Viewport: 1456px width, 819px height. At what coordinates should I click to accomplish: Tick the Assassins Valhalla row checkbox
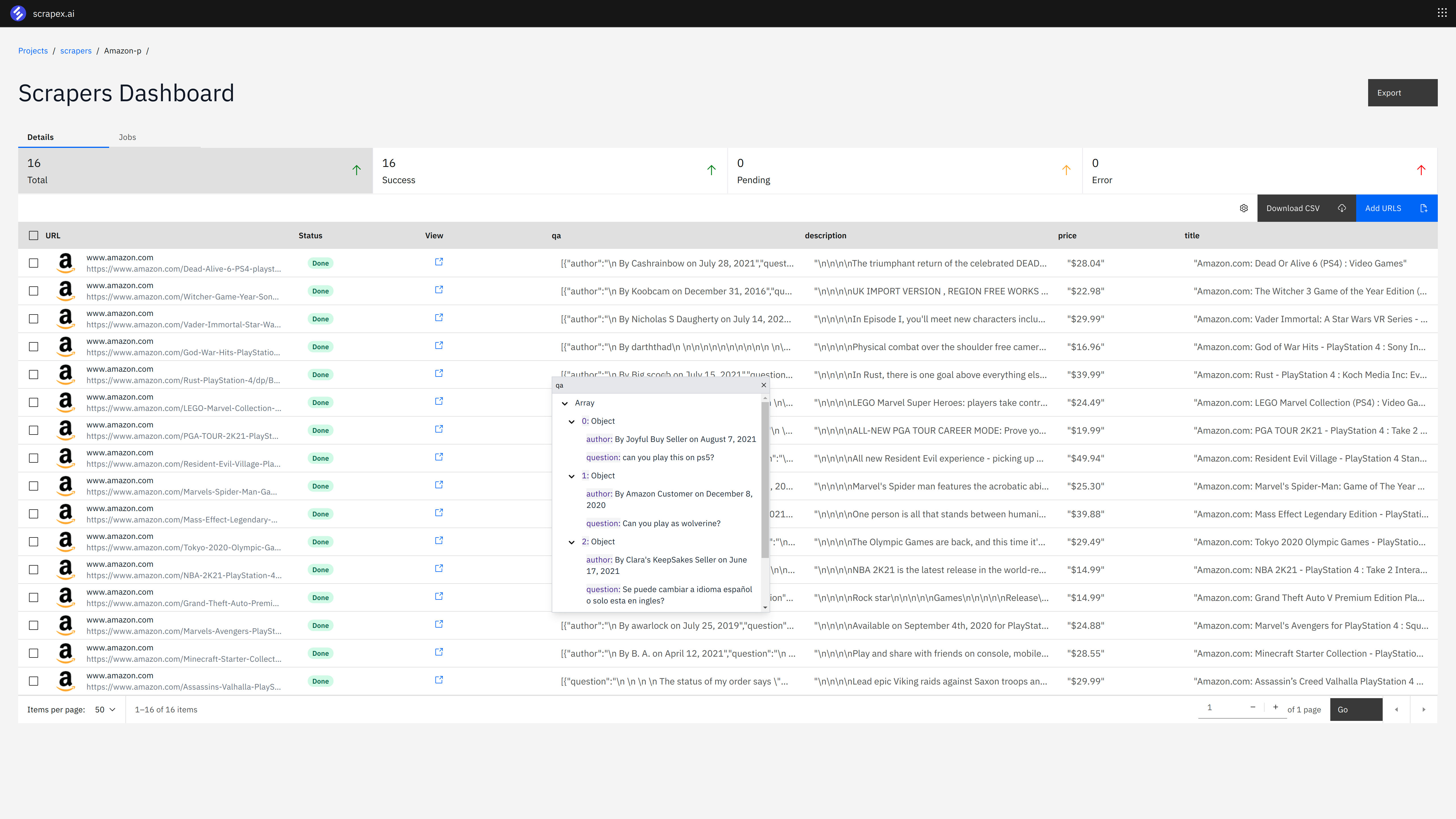pyautogui.click(x=33, y=681)
